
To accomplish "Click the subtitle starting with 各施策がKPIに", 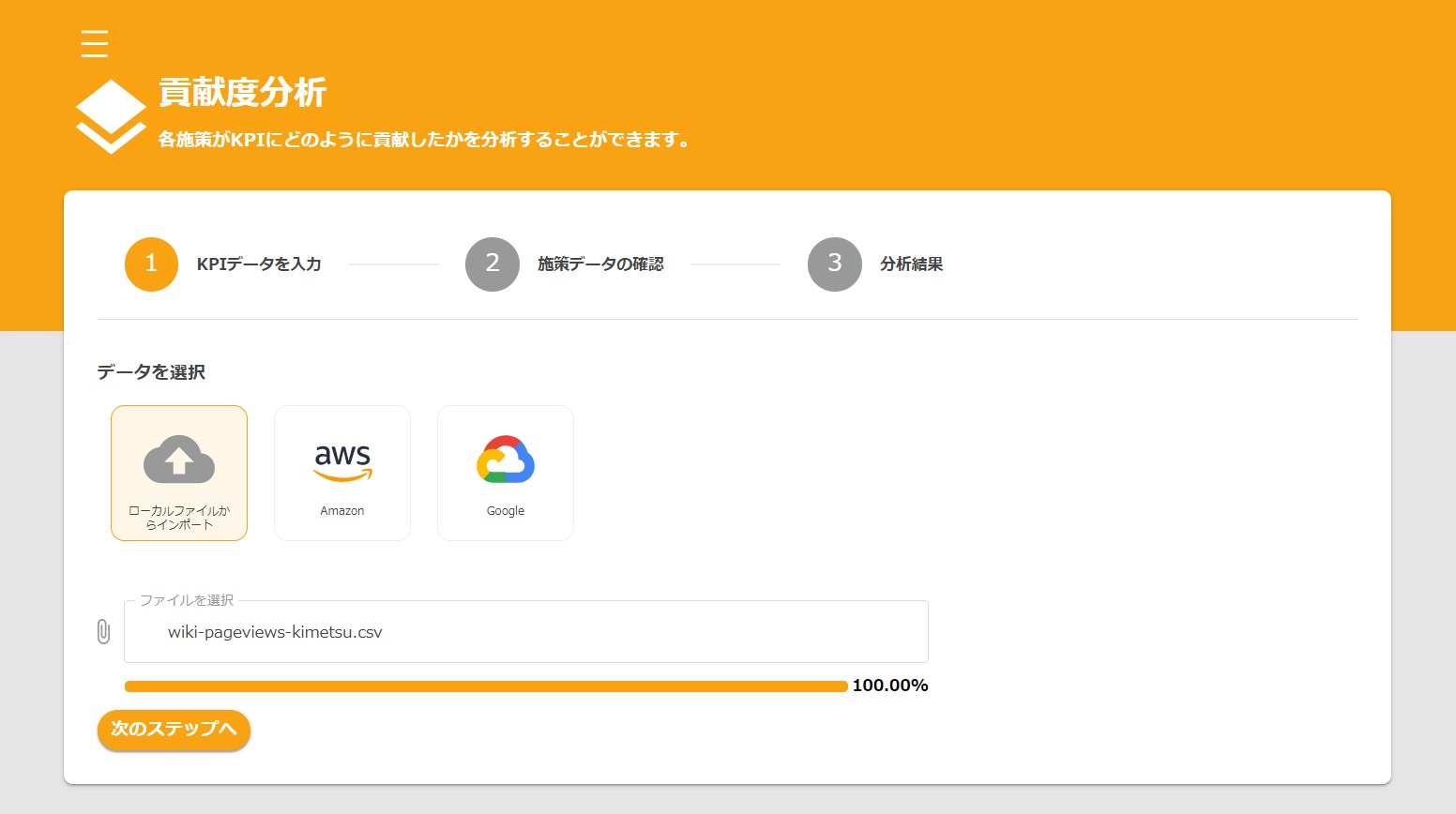I will click(424, 140).
